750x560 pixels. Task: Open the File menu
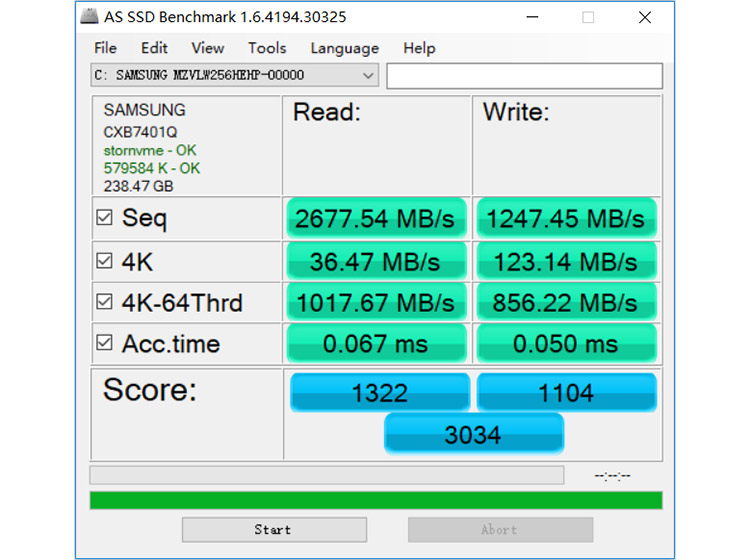105,48
